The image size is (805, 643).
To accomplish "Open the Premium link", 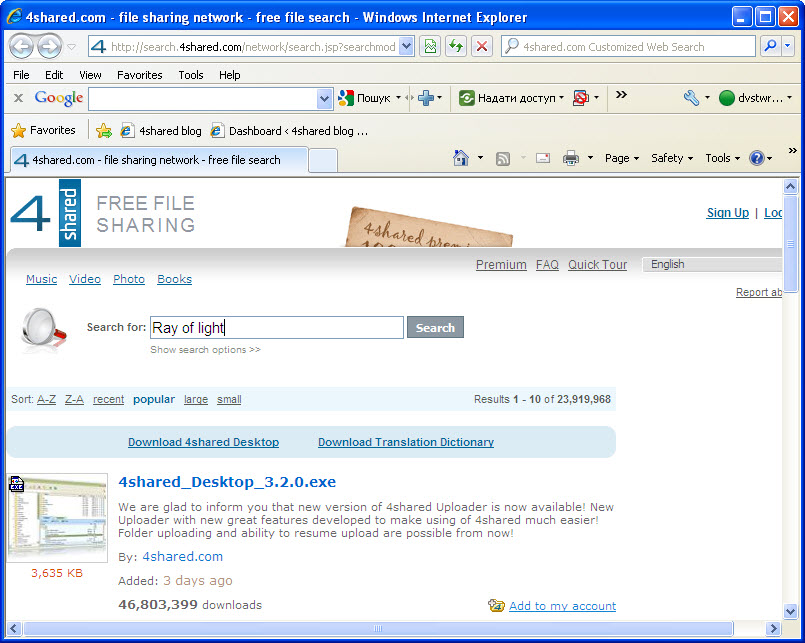I will 501,264.
